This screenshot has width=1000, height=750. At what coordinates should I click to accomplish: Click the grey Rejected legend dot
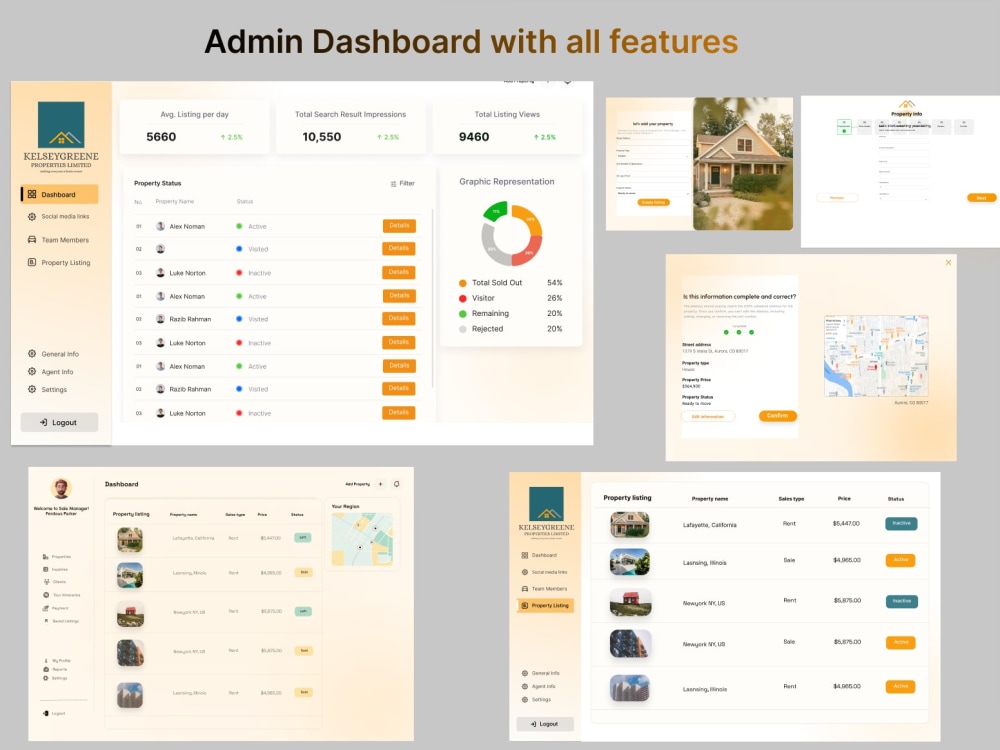coord(462,329)
